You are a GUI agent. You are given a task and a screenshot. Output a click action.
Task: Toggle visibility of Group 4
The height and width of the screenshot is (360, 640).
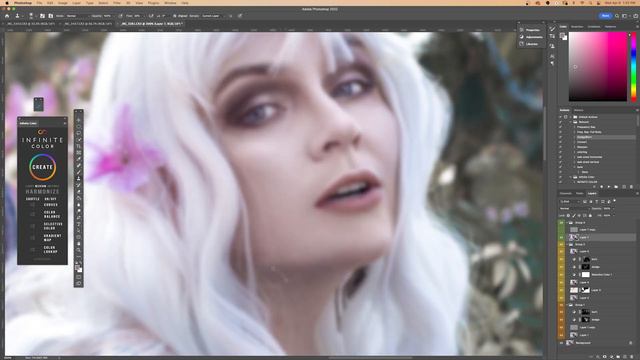[561, 222]
